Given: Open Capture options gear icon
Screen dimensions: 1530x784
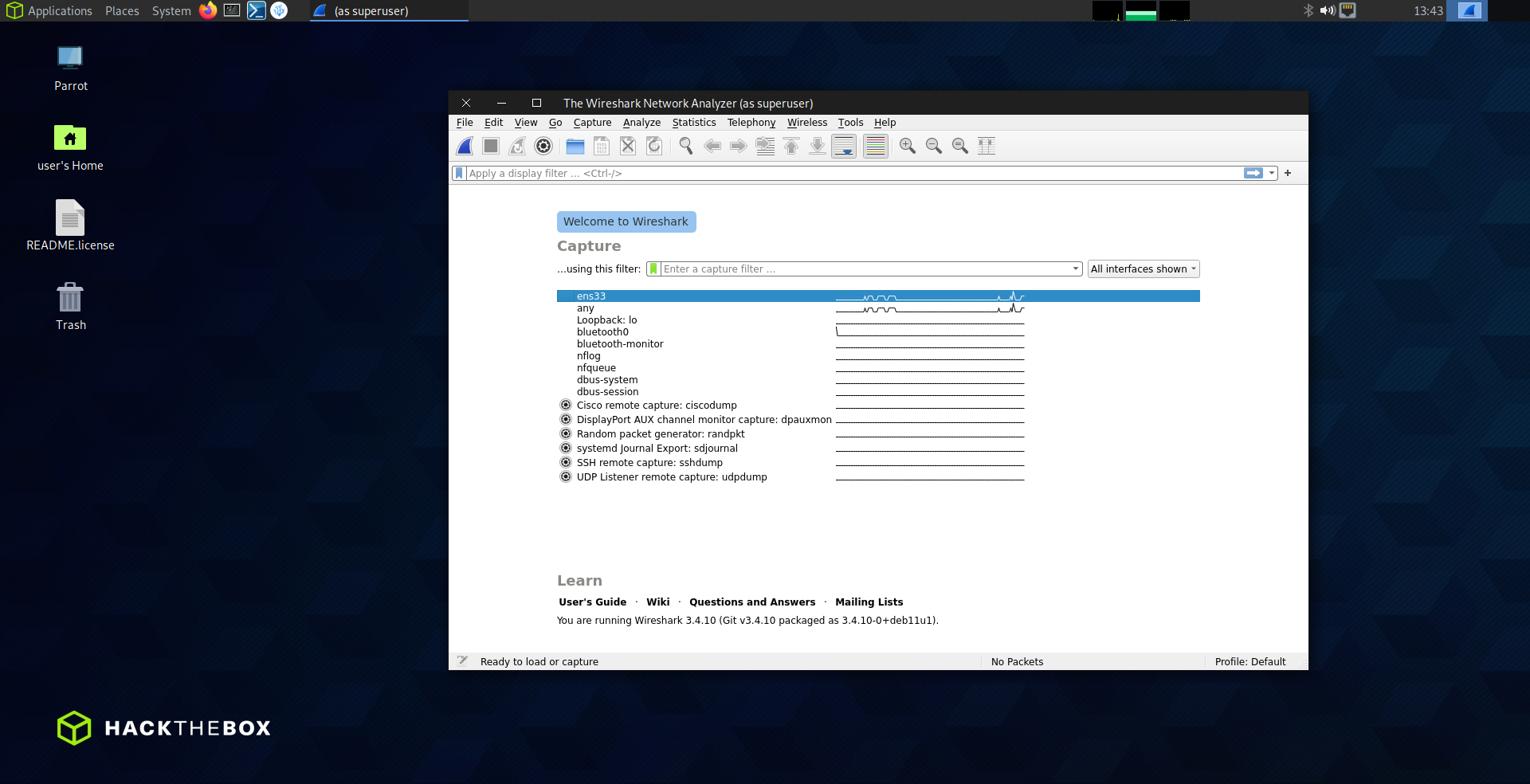Looking at the screenshot, I should tap(543, 146).
